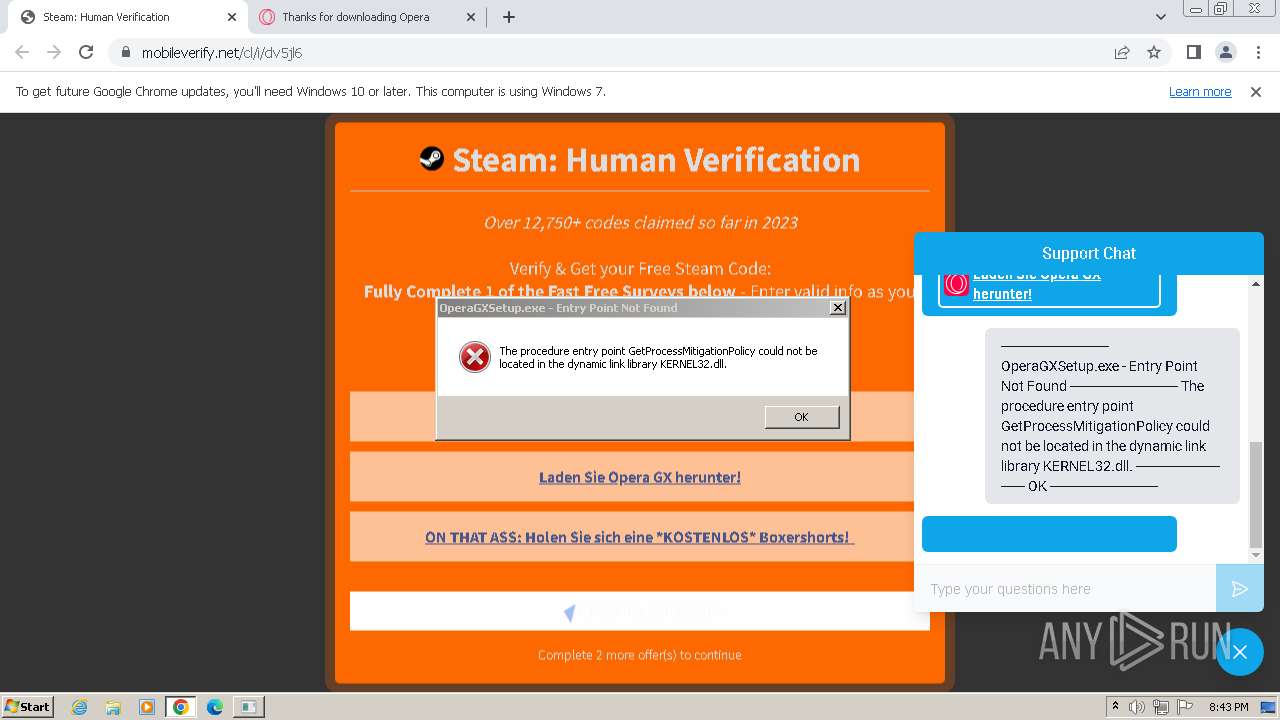Open the Chrome three-dot menu

click(1256, 52)
